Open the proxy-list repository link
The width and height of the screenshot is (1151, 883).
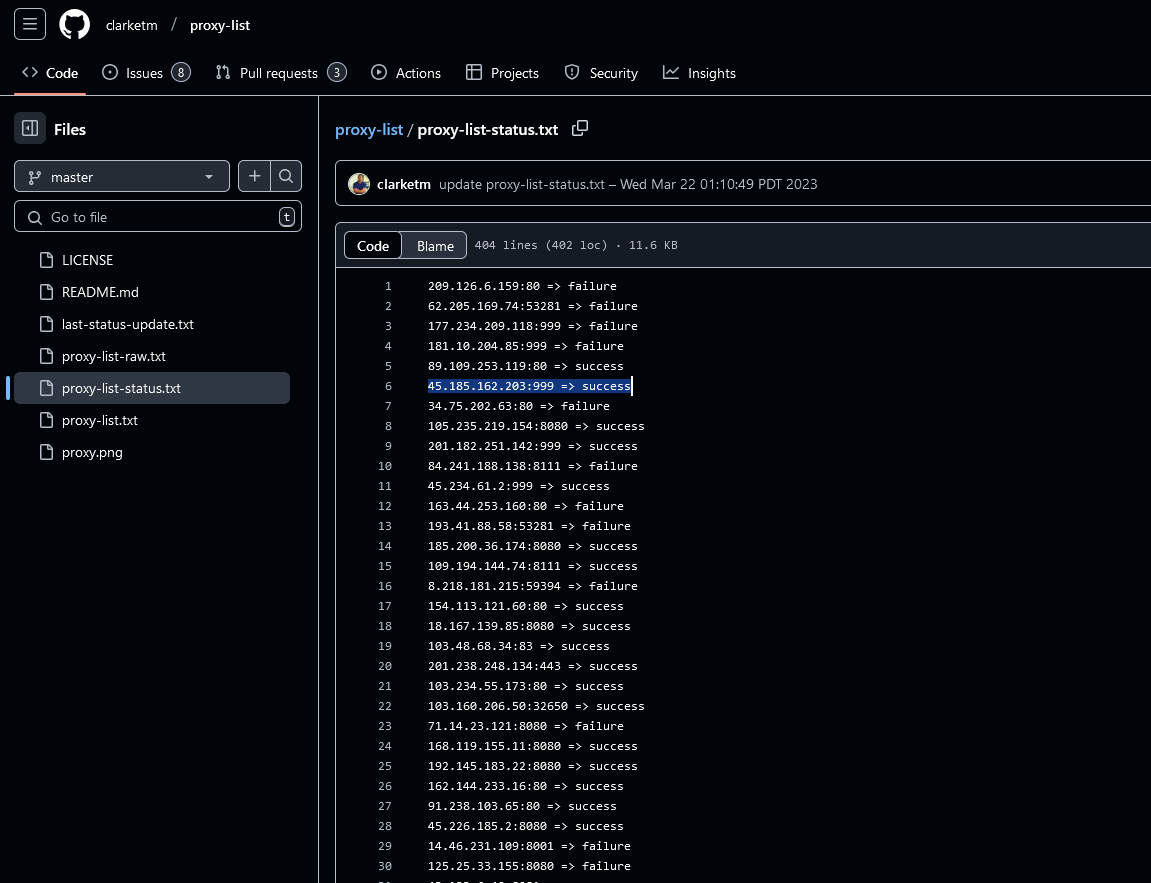coord(220,24)
